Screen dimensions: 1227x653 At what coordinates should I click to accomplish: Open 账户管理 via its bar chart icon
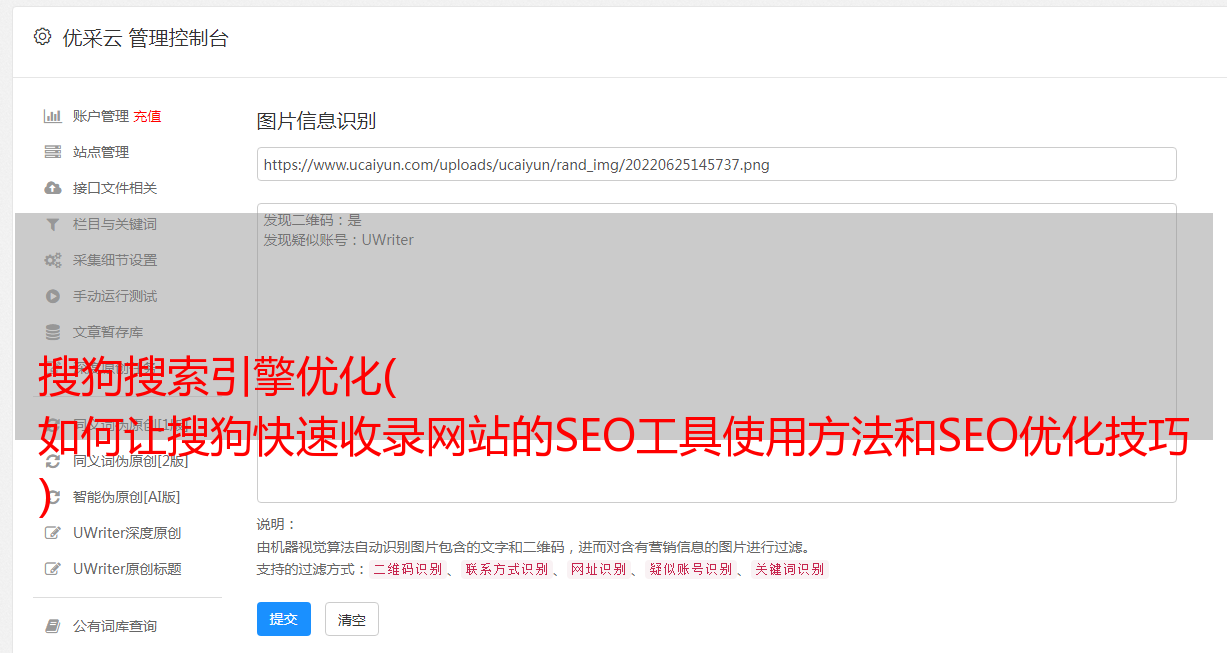pos(53,116)
